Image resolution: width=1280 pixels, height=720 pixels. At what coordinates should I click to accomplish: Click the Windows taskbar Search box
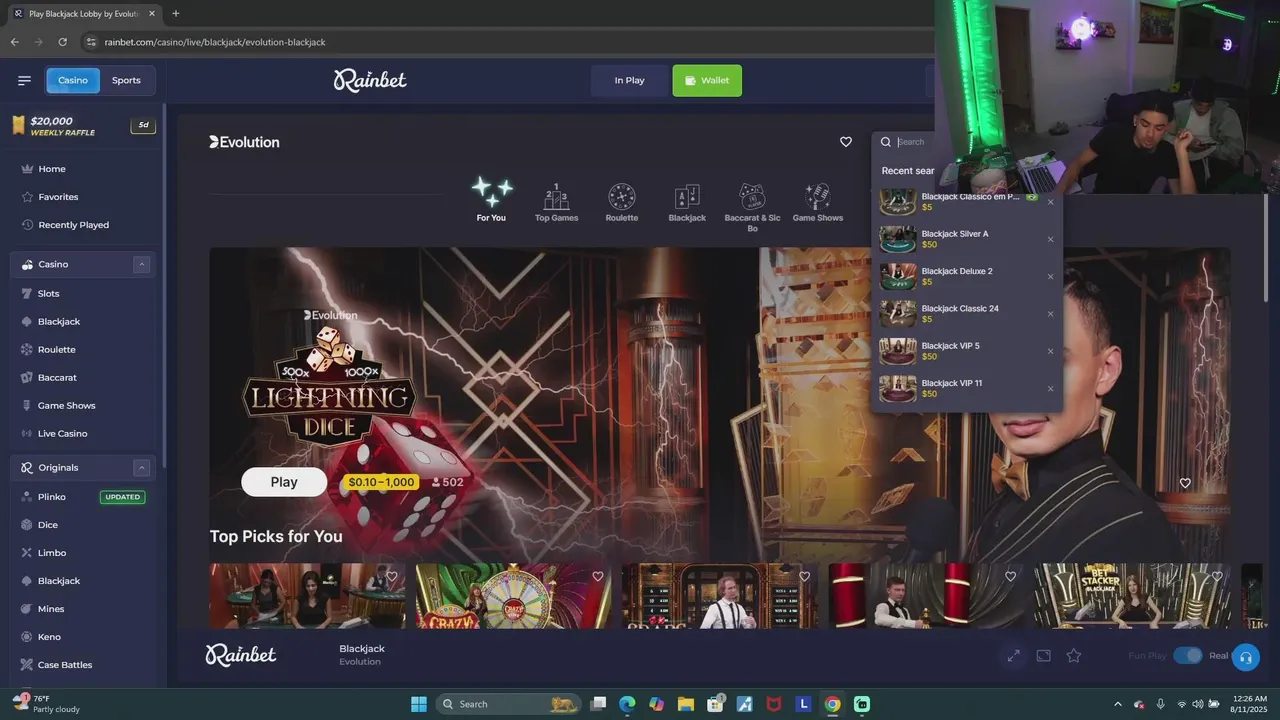(x=511, y=704)
